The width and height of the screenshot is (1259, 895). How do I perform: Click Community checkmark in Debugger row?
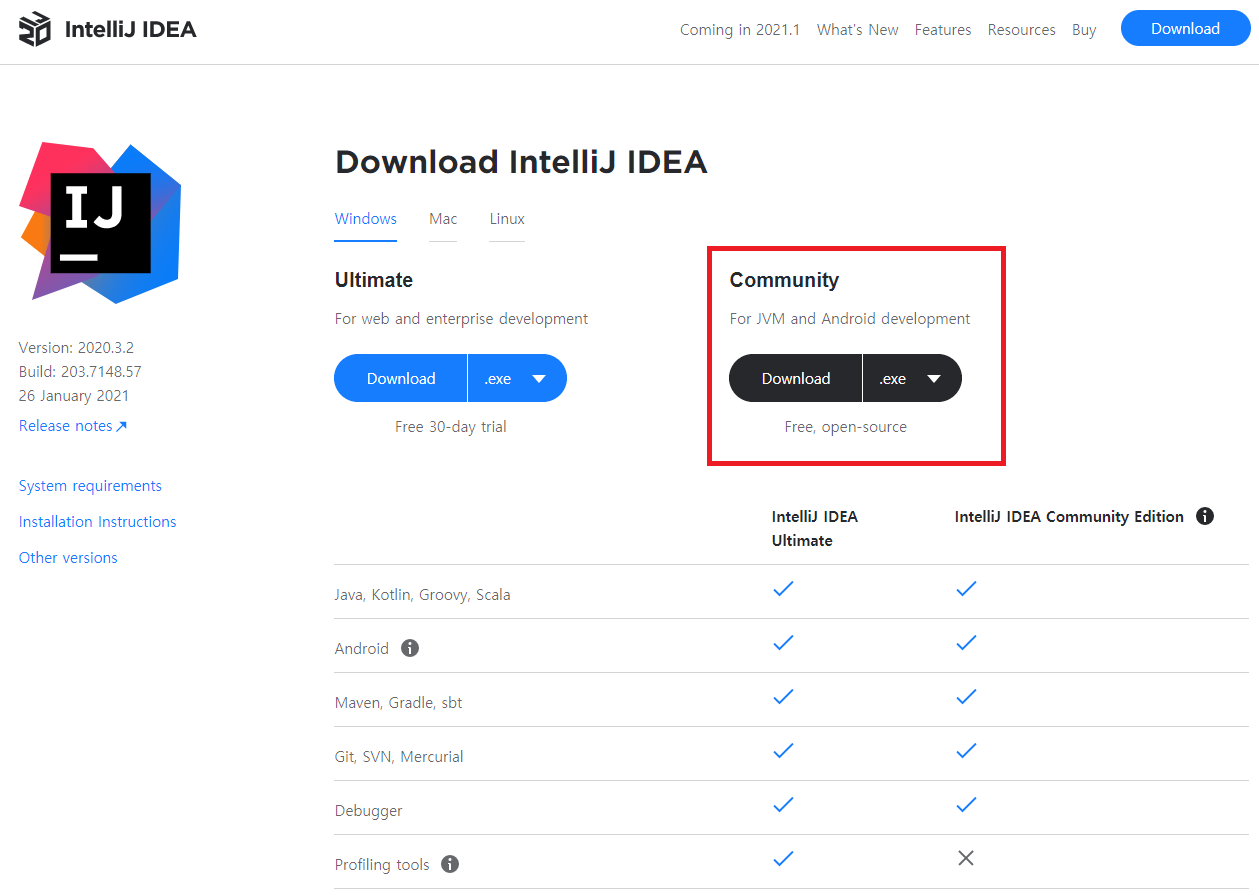pyautogui.click(x=966, y=805)
